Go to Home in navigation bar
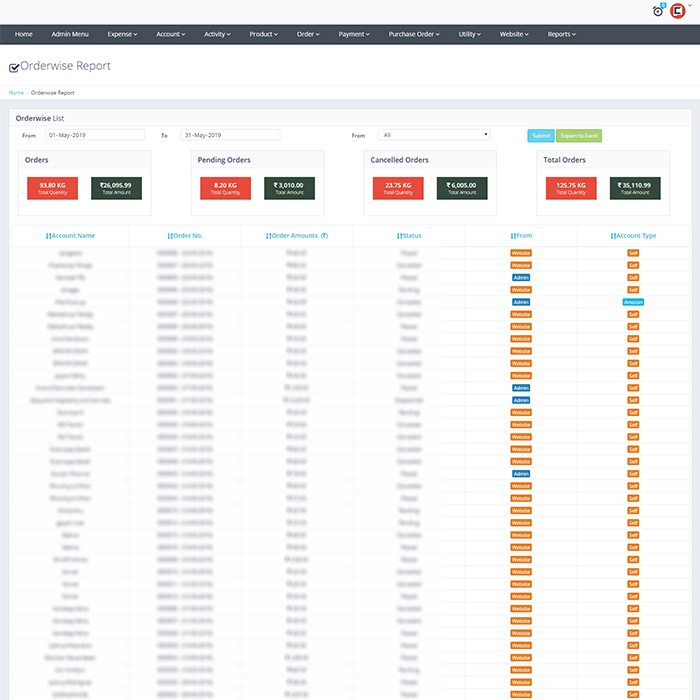This screenshot has height=700, width=700. 24,34
